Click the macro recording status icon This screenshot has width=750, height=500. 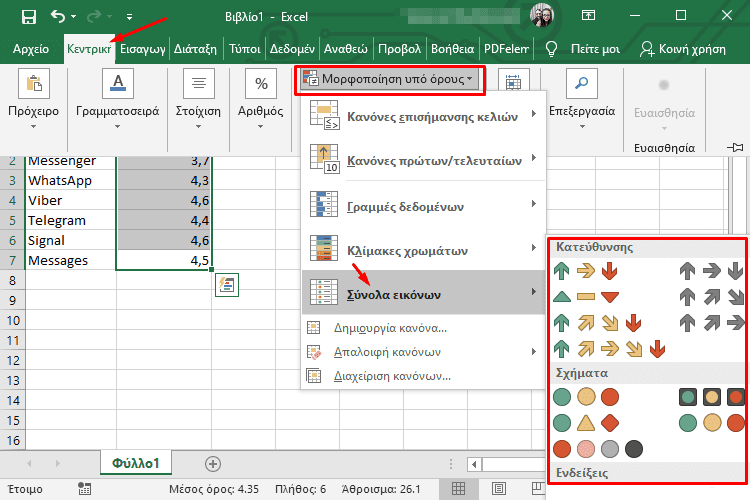tap(85, 489)
